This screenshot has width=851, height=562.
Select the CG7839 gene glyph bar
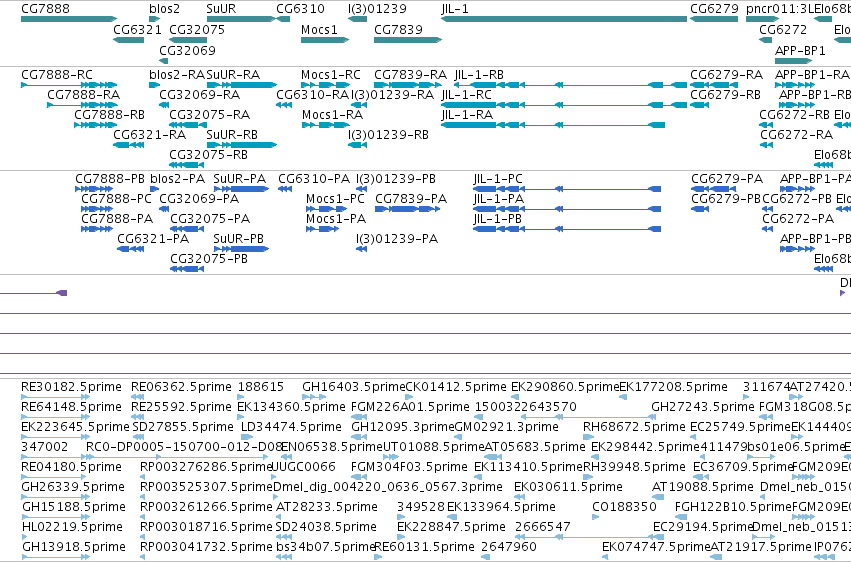coord(408,40)
